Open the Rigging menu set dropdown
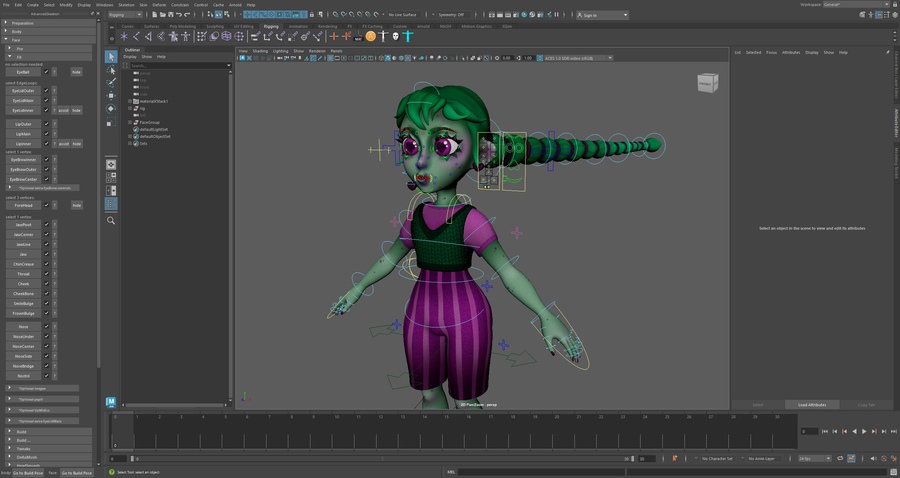Screen dimensions: 900x478 [125, 15]
